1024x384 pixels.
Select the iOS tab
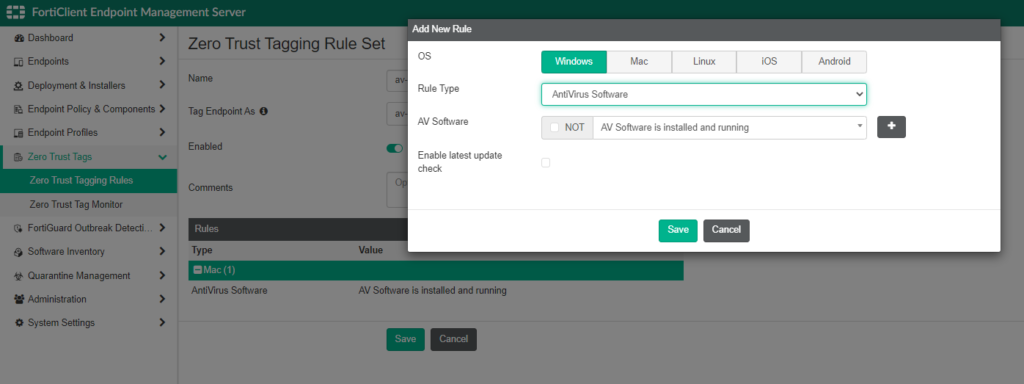769,61
